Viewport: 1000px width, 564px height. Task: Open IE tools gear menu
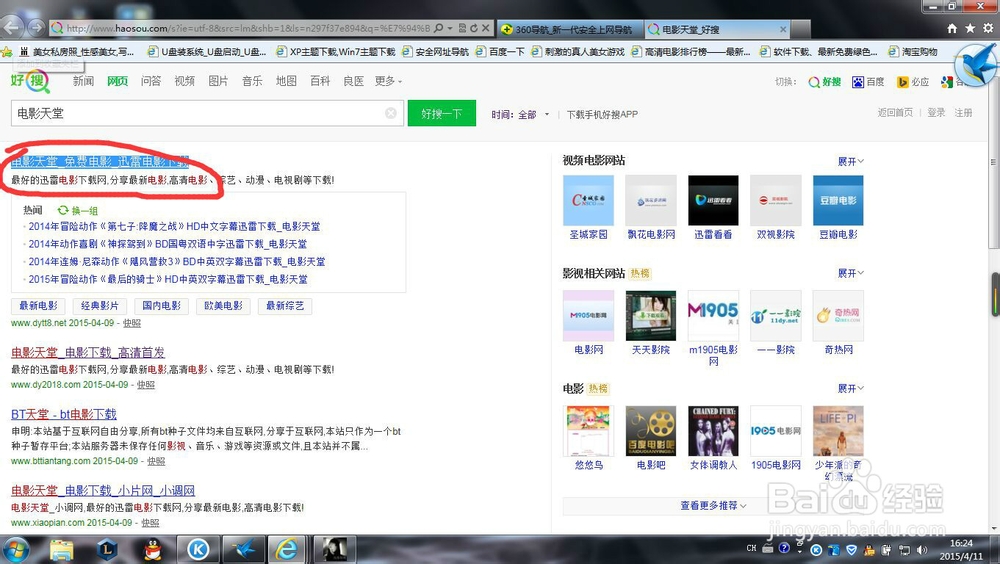(988, 28)
